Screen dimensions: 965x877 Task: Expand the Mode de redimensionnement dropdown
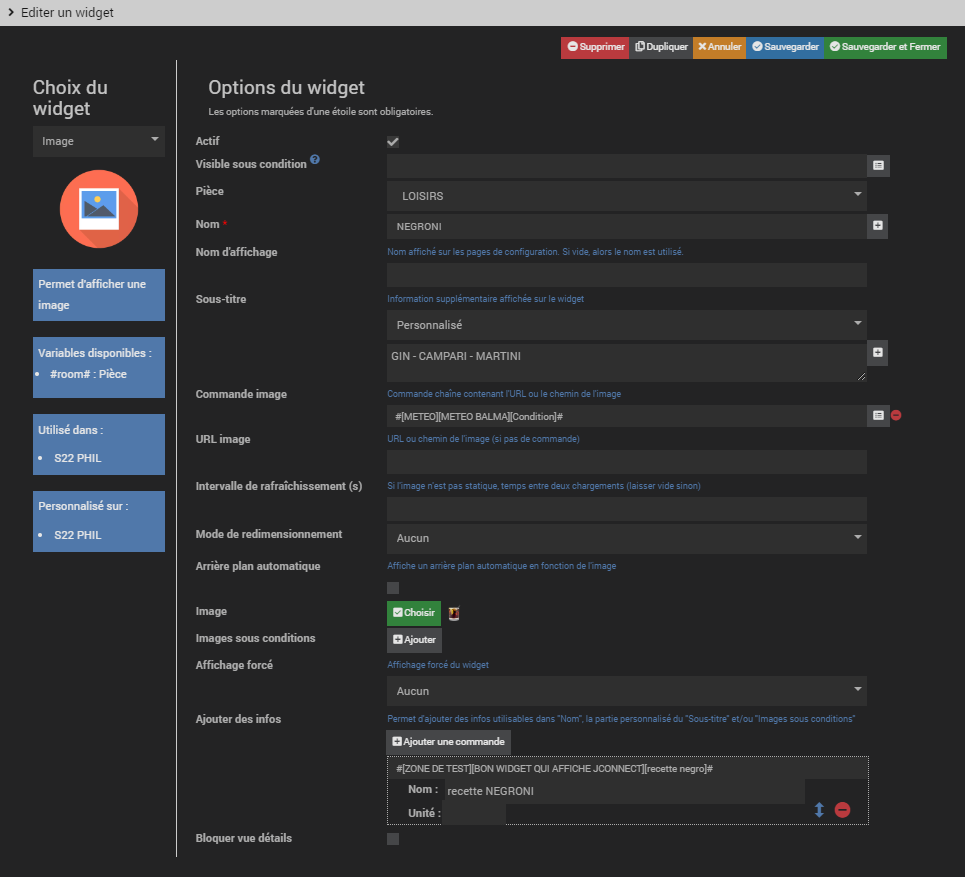626,538
